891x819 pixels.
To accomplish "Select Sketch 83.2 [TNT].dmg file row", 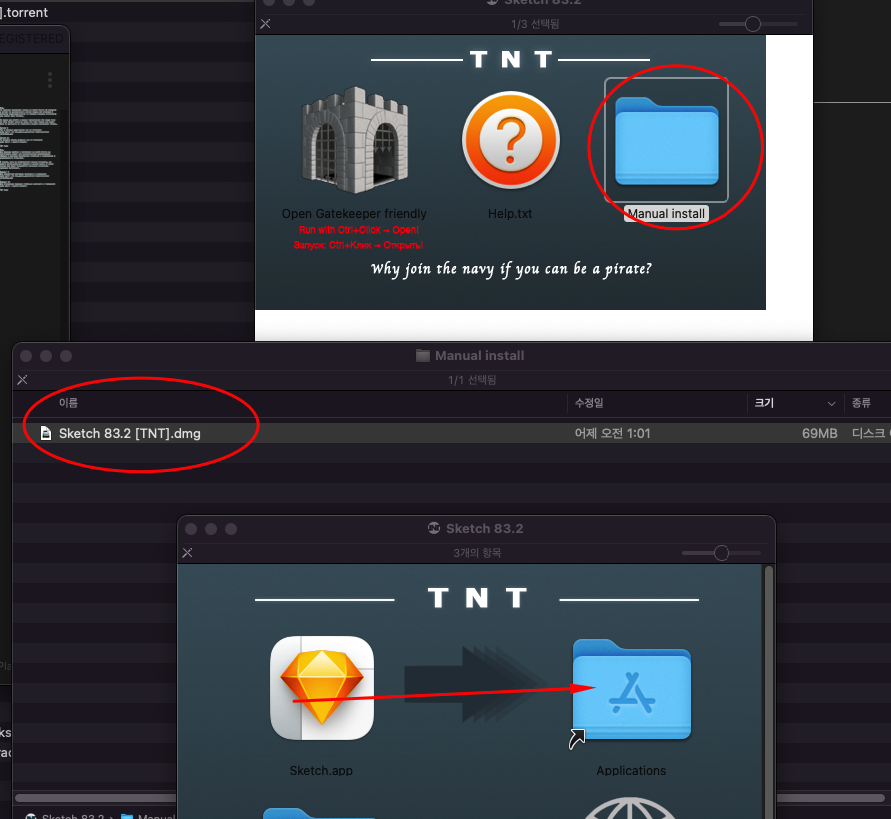I will (452, 433).
